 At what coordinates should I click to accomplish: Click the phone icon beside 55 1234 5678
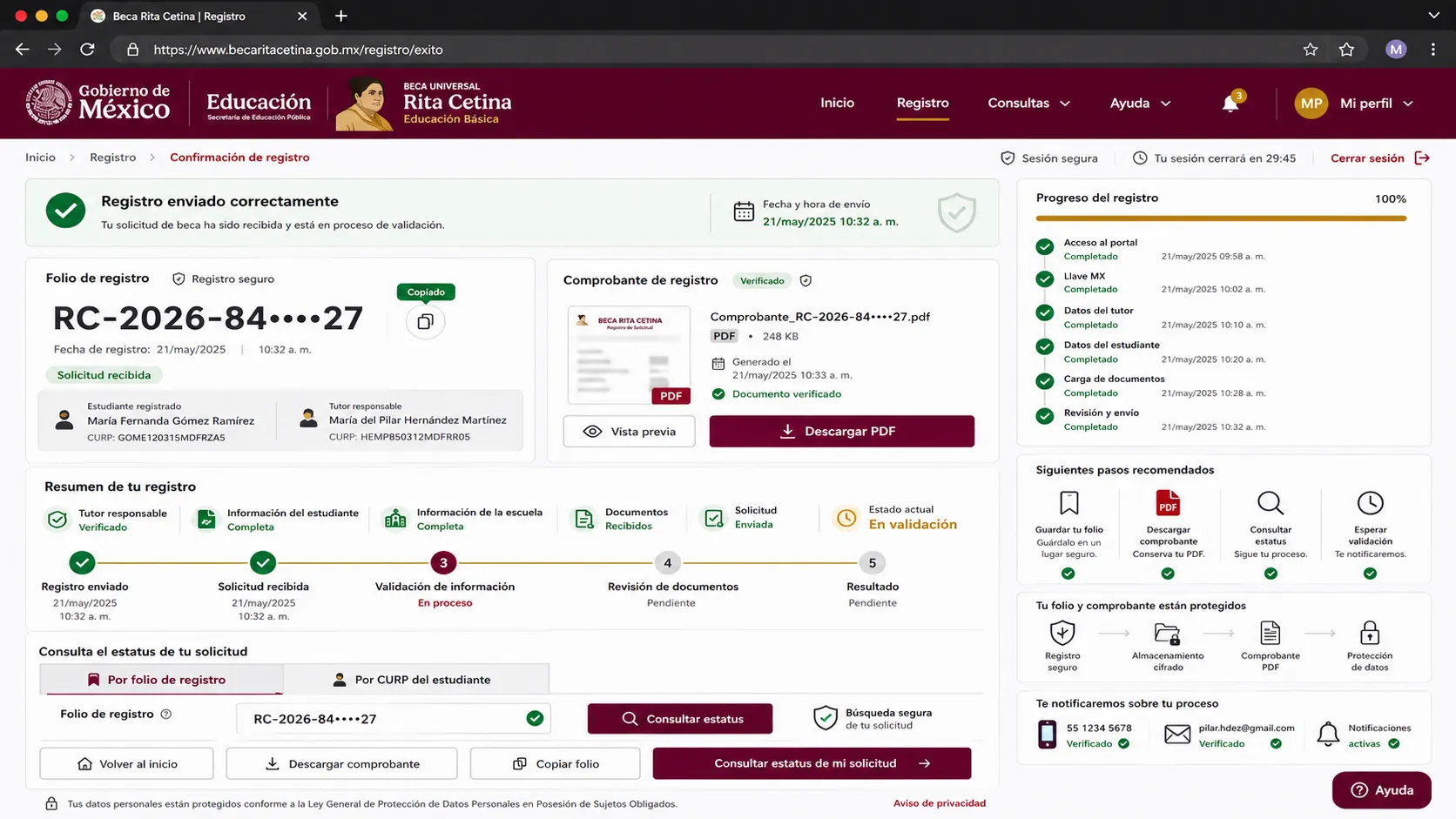(1047, 735)
